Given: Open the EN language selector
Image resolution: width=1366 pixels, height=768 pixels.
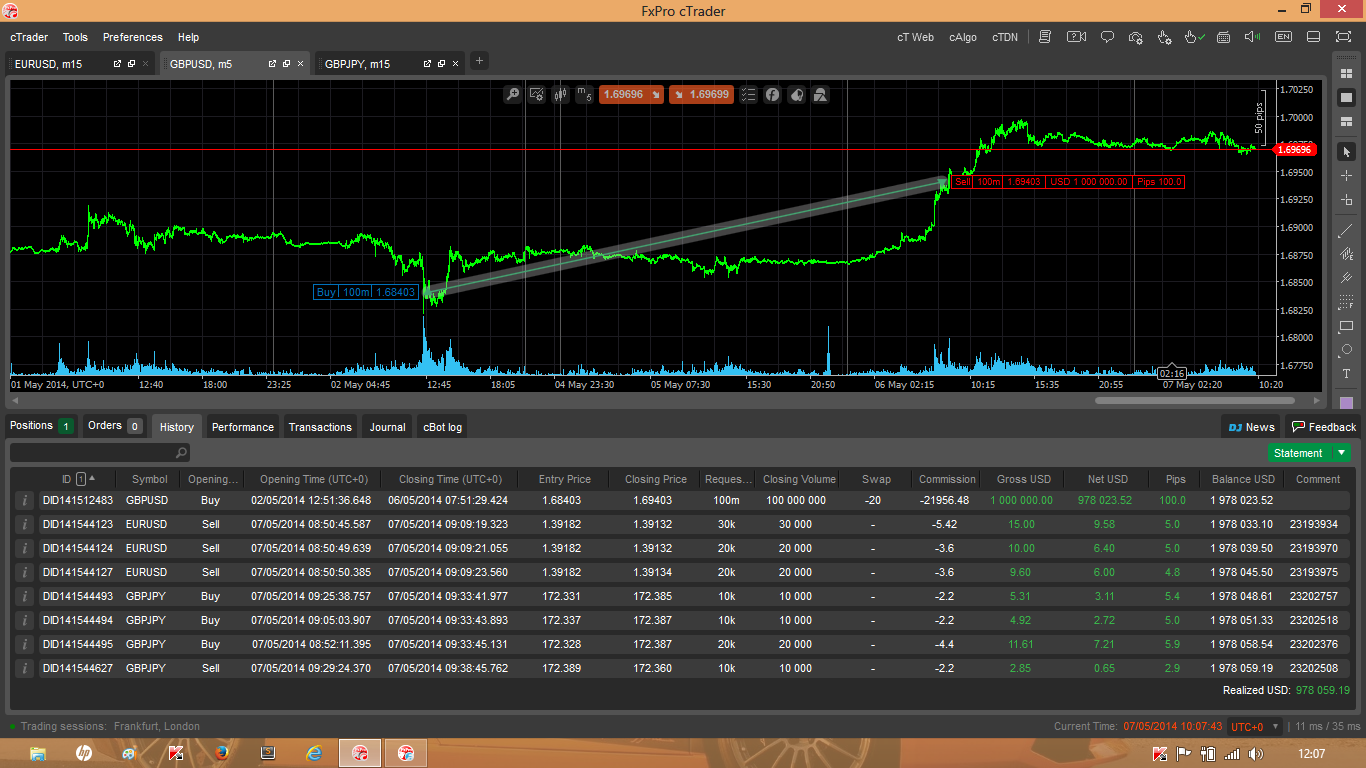Looking at the screenshot, I should (x=1283, y=37).
